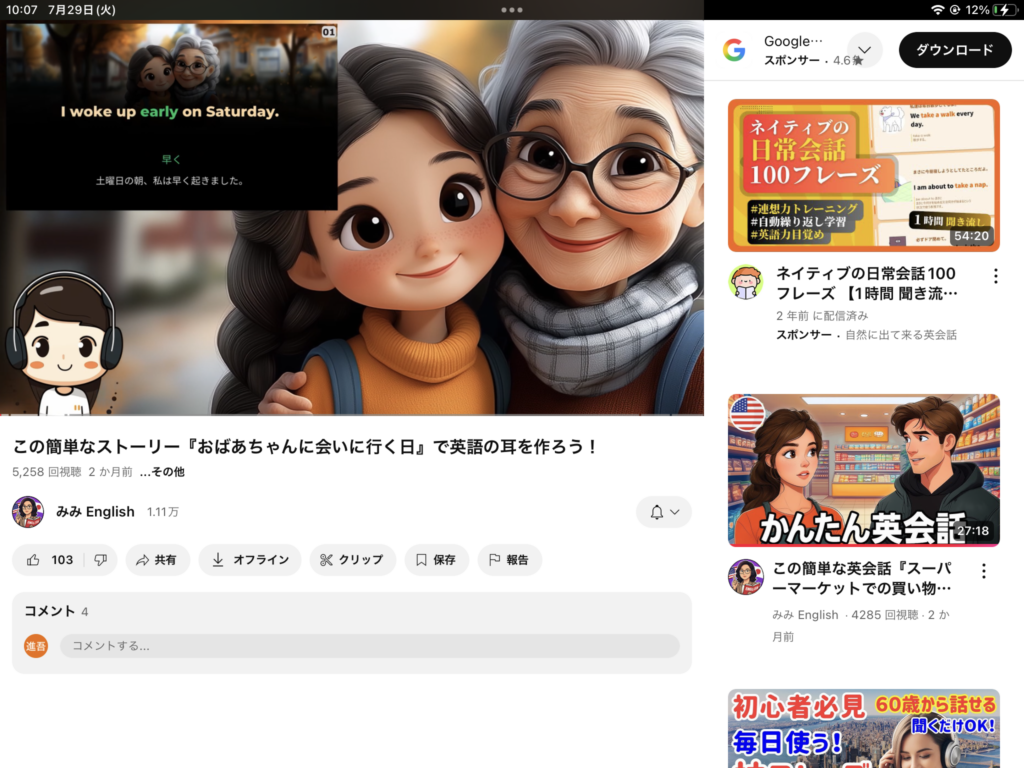Expand video description with …その他

pyautogui.click(x=162, y=472)
